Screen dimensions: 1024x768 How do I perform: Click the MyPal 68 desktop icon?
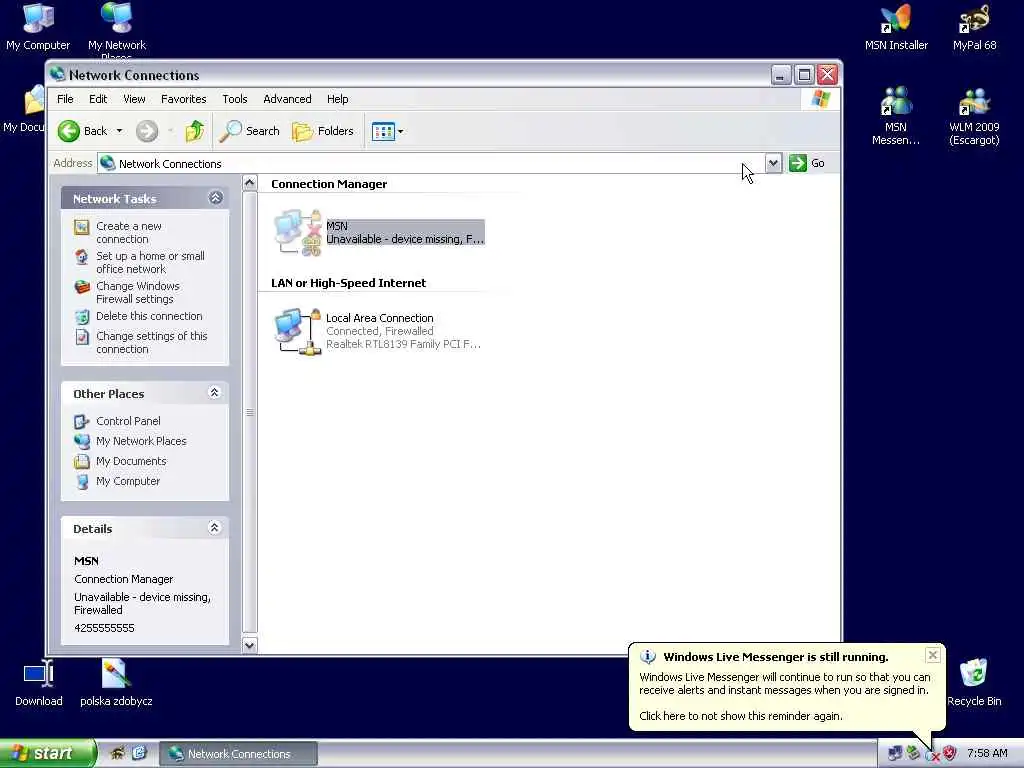[x=974, y=27]
